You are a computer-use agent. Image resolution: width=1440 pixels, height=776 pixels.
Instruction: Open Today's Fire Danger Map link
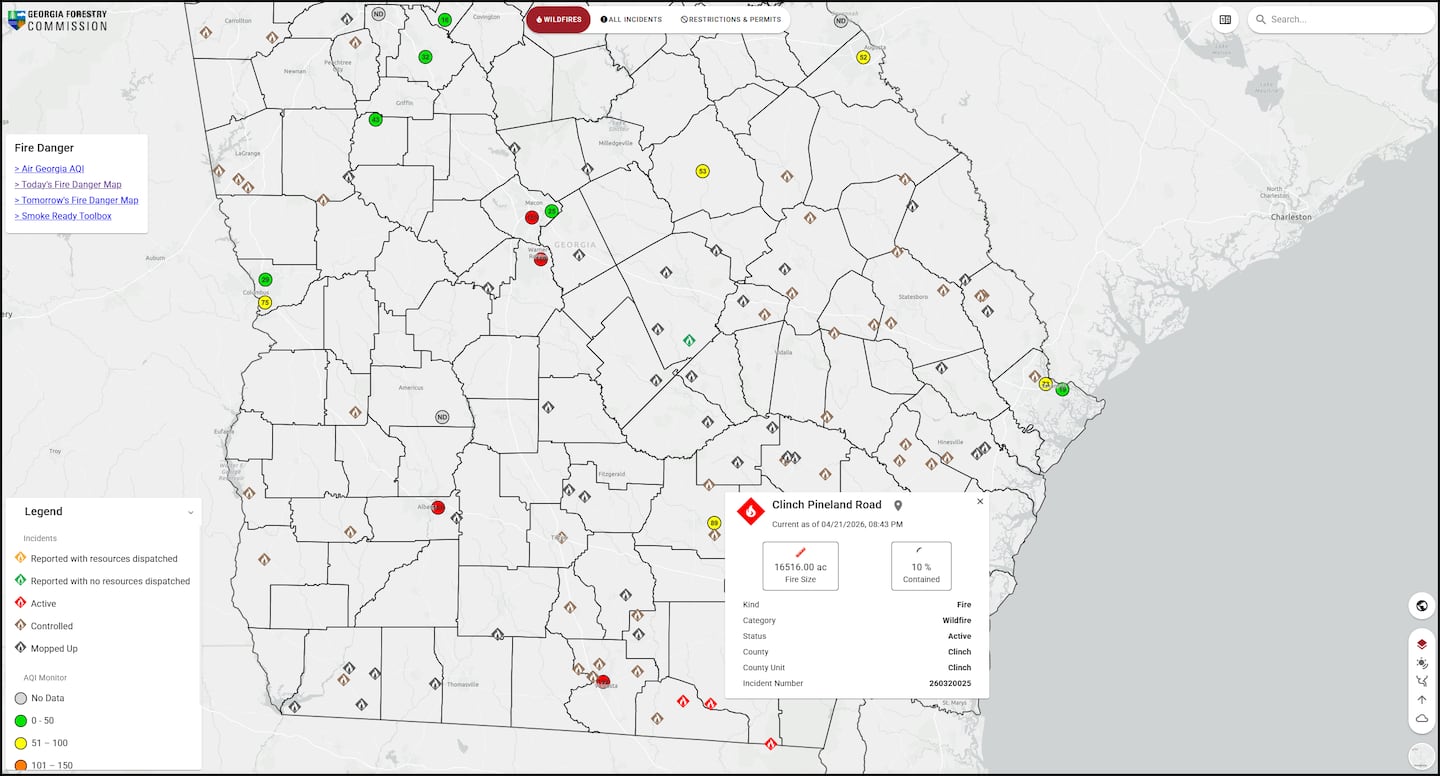point(68,185)
